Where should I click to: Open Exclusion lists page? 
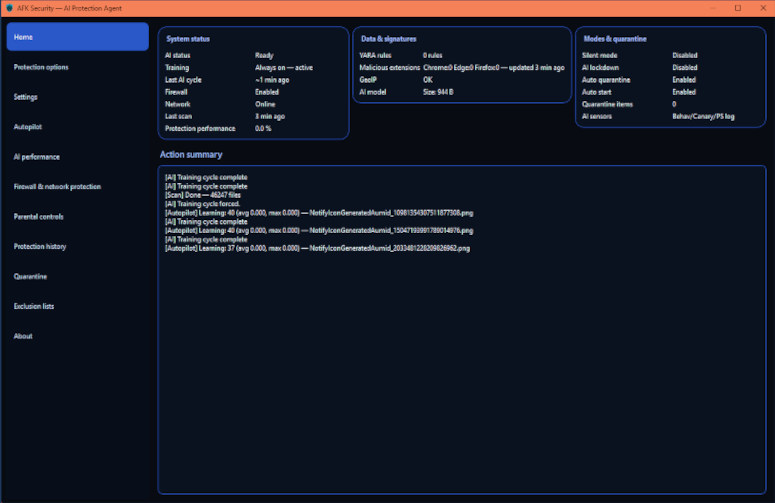point(77,306)
